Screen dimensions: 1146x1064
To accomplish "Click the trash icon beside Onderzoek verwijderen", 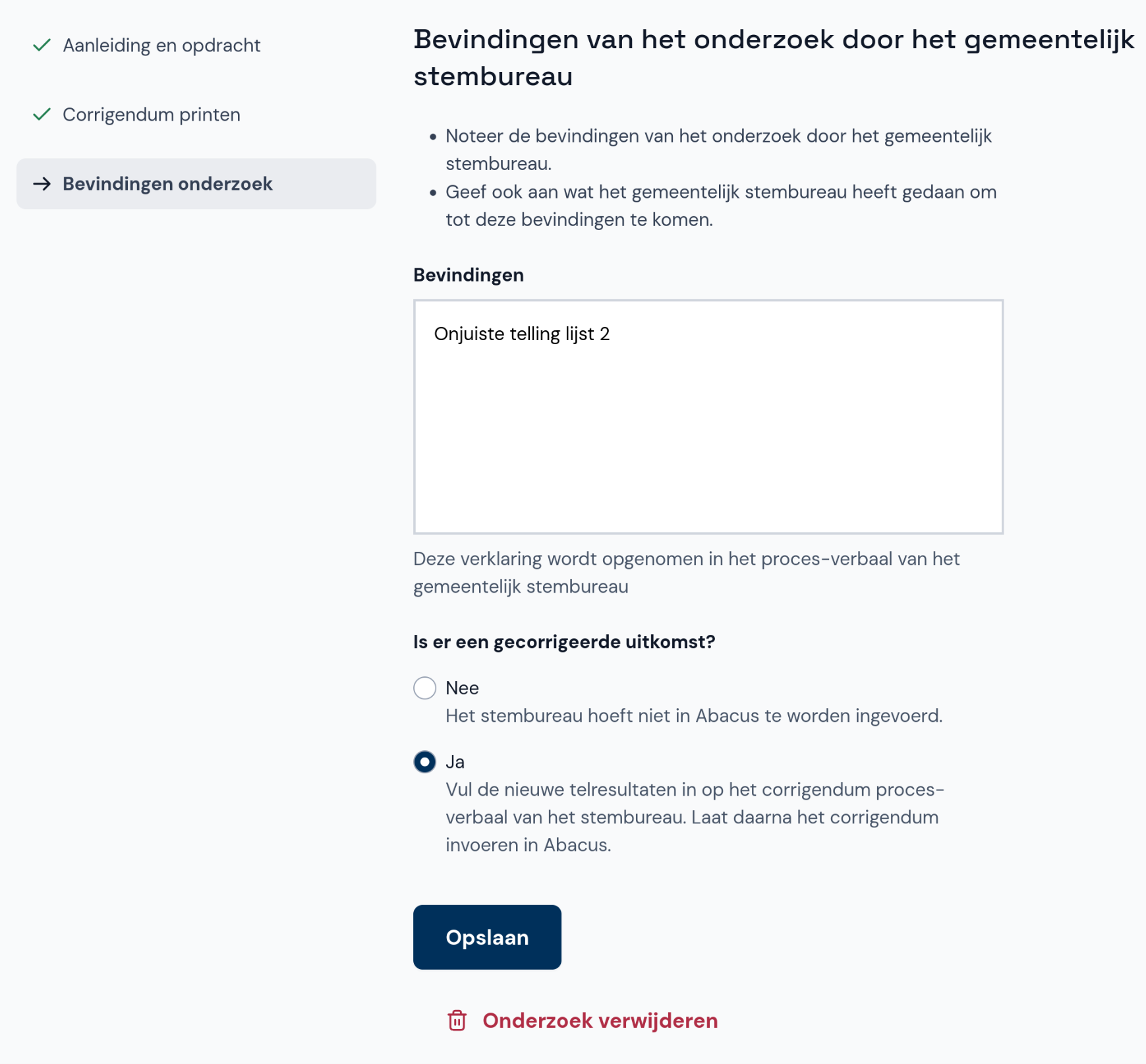I will 458,1020.
